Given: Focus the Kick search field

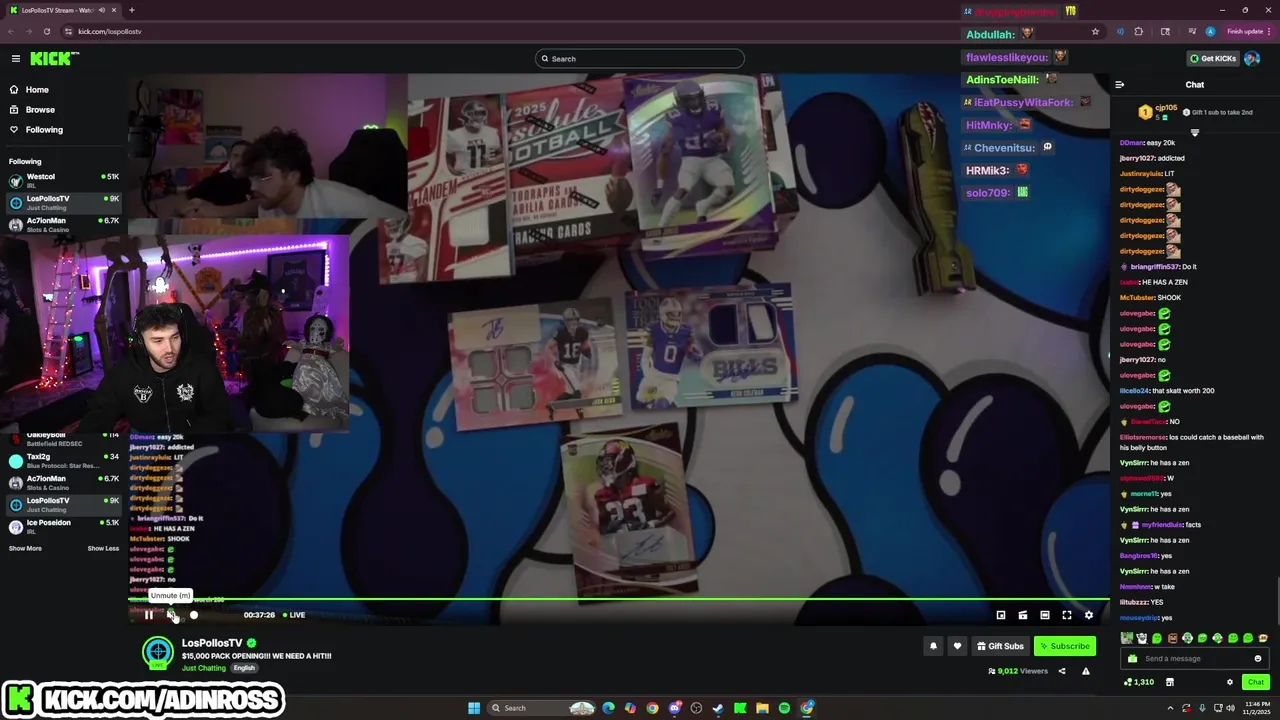Looking at the screenshot, I should (640, 59).
